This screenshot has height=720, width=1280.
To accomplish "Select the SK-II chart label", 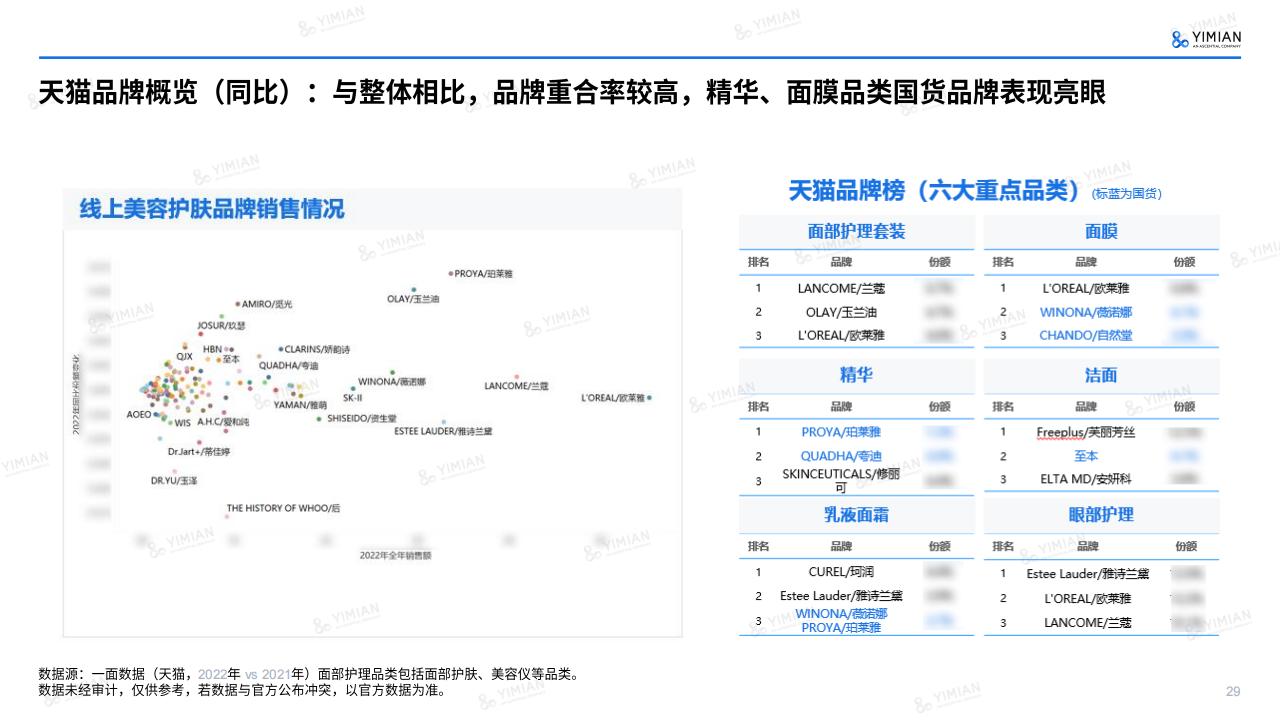I will [352, 397].
